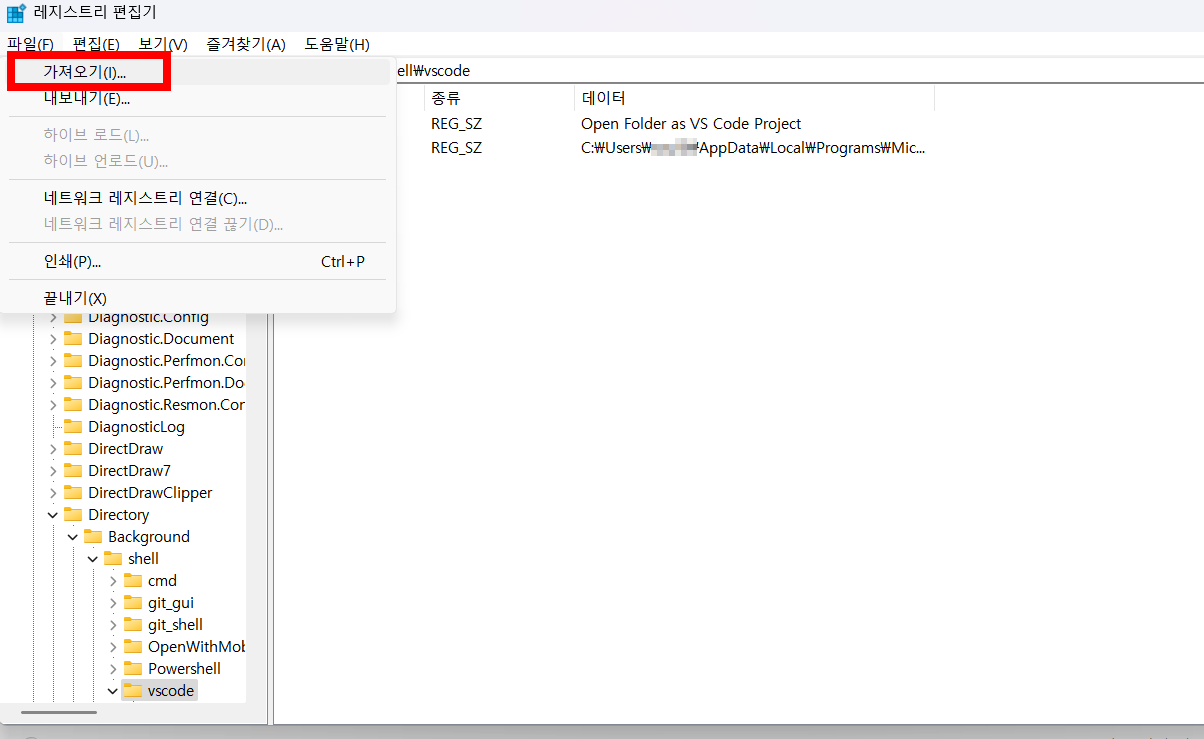Click folder icon of DirectDraw7

click(x=73, y=471)
